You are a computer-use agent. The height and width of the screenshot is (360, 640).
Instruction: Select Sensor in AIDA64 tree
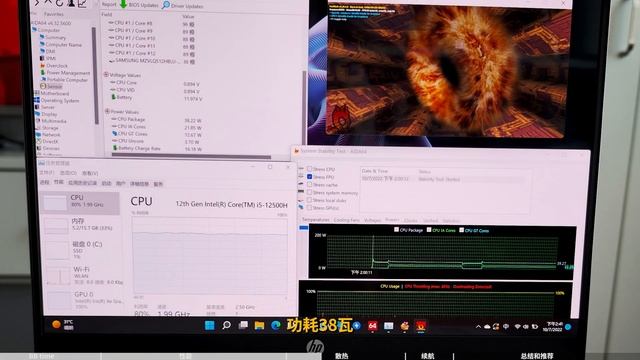pos(51,87)
